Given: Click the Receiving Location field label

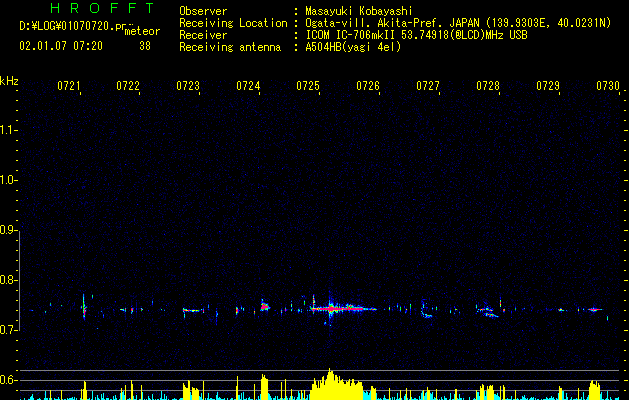Looking at the screenshot, I should (233, 23).
